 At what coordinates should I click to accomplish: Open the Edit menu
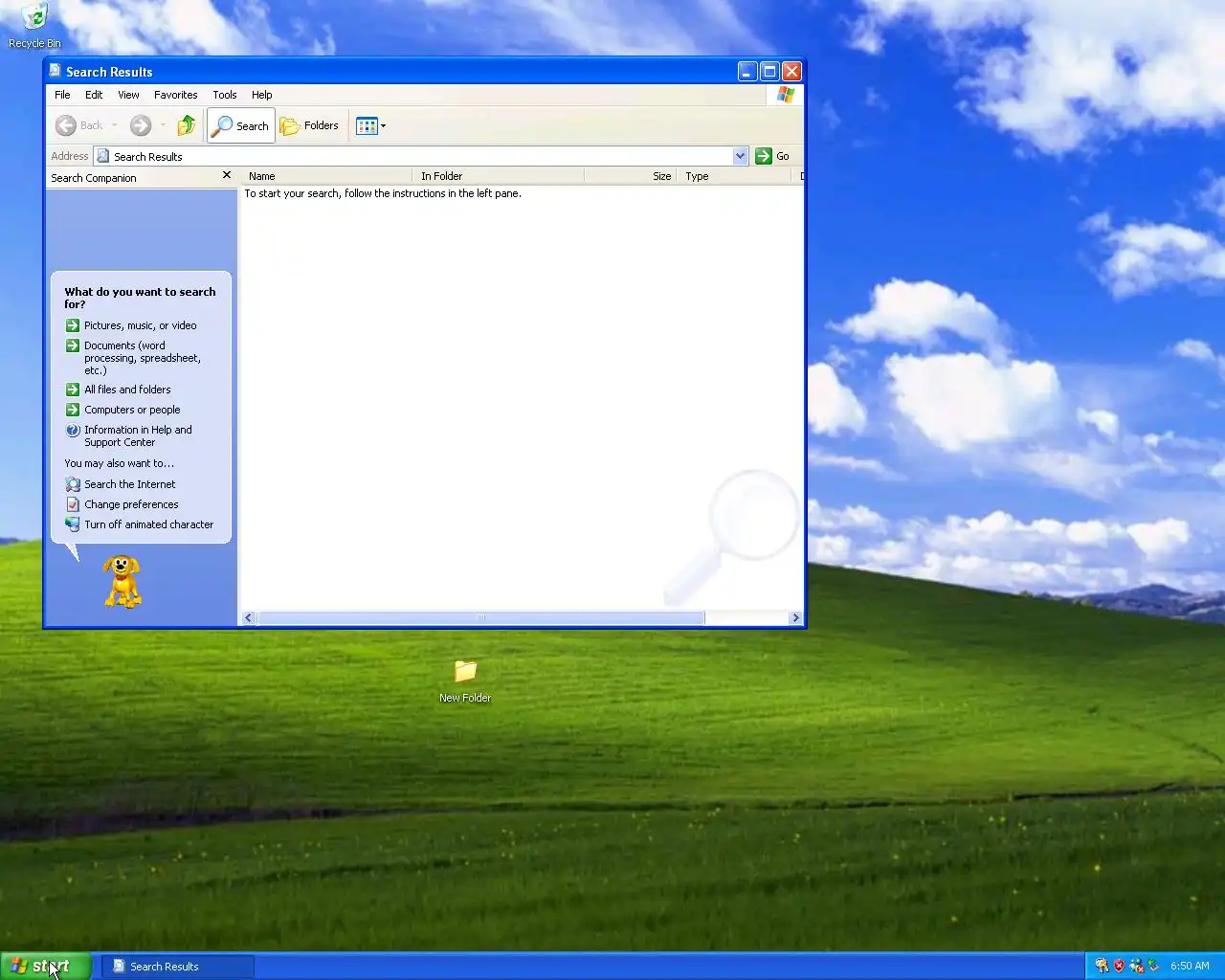tap(94, 95)
